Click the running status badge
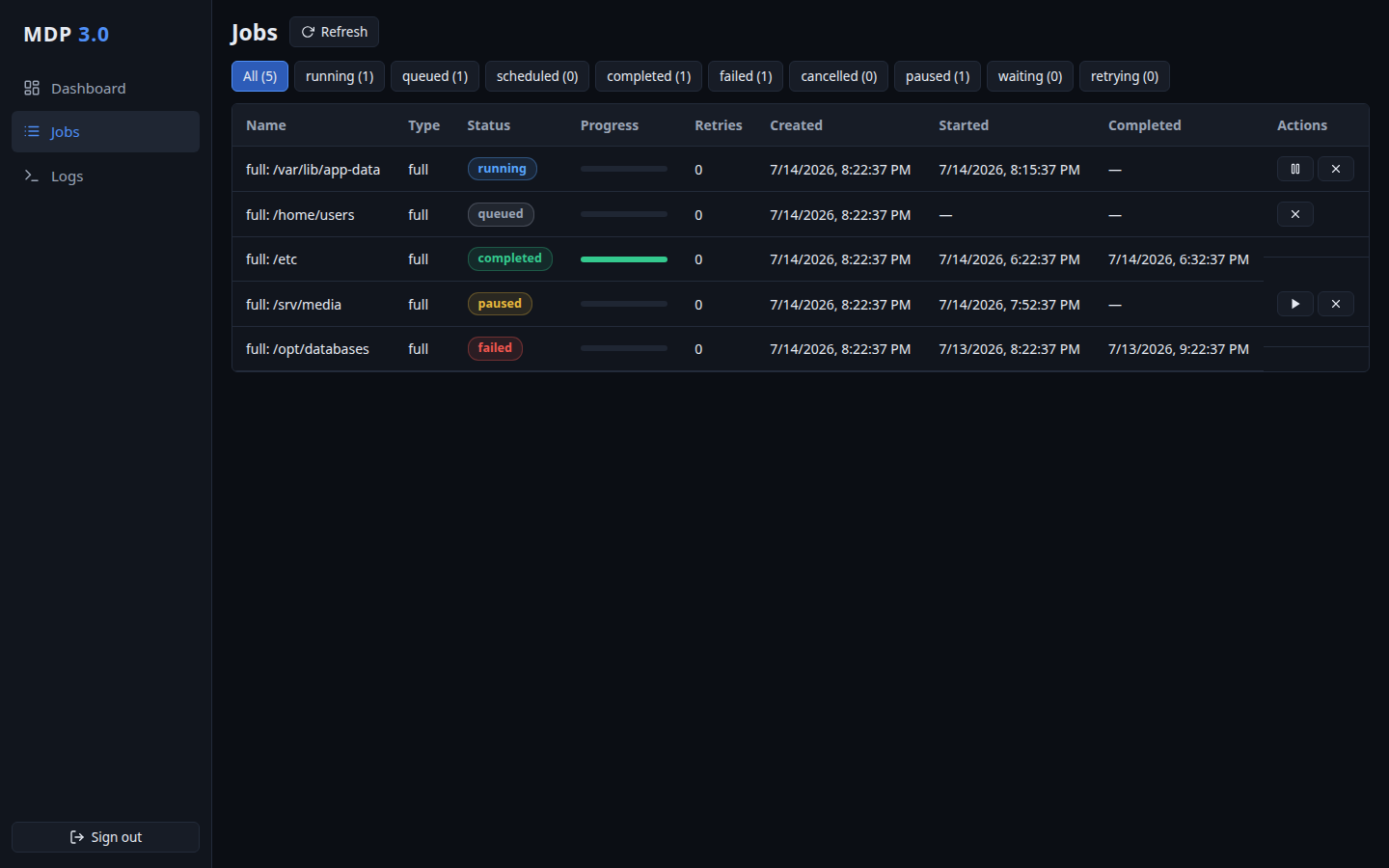 coord(502,169)
